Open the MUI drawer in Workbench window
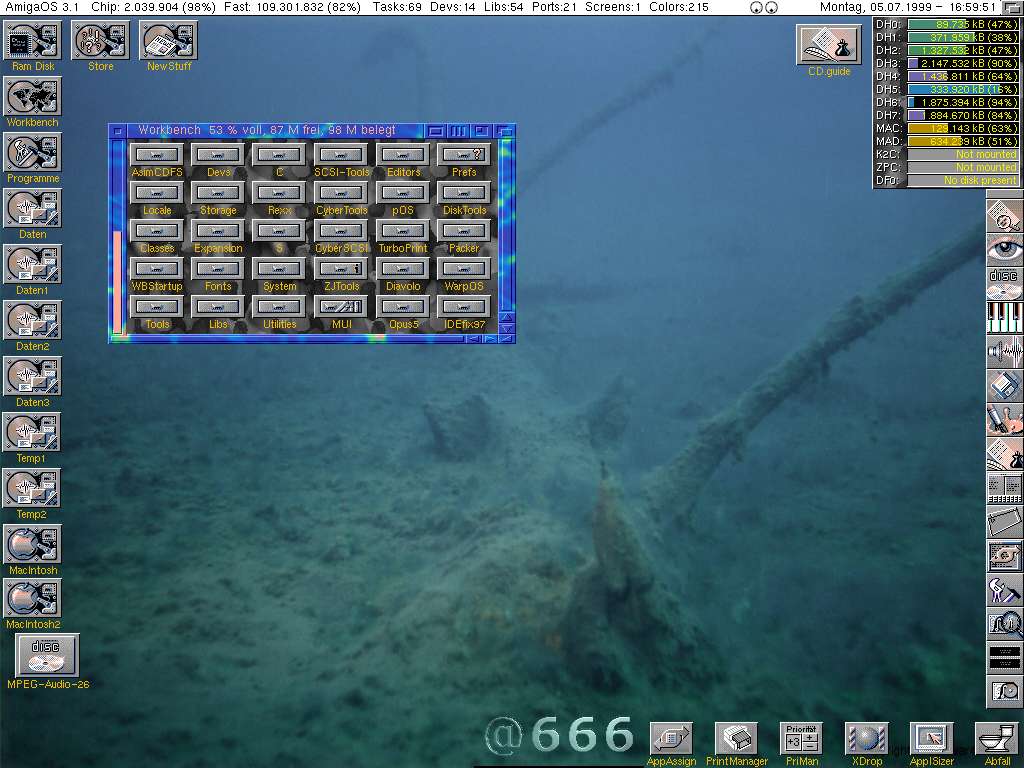The image size is (1024, 768). pos(341,307)
